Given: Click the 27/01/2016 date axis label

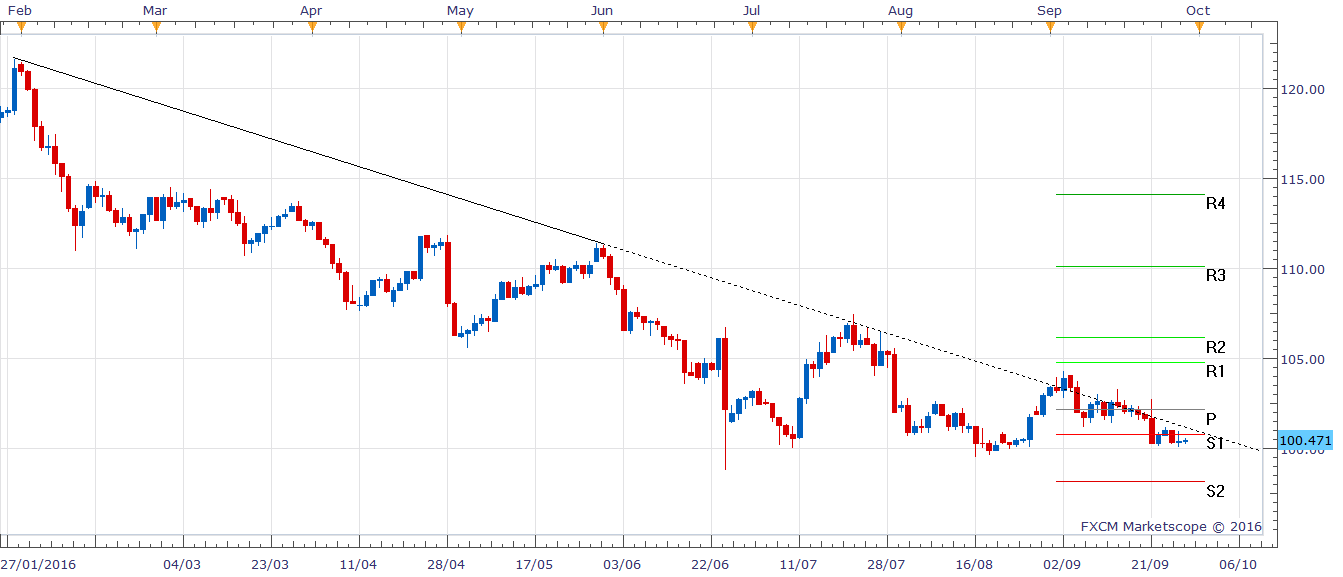Looking at the screenshot, I should pyautogui.click(x=40, y=564).
